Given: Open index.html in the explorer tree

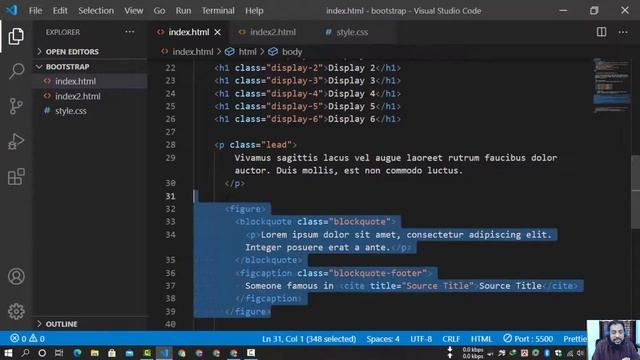Looking at the screenshot, I should [90, 81].
